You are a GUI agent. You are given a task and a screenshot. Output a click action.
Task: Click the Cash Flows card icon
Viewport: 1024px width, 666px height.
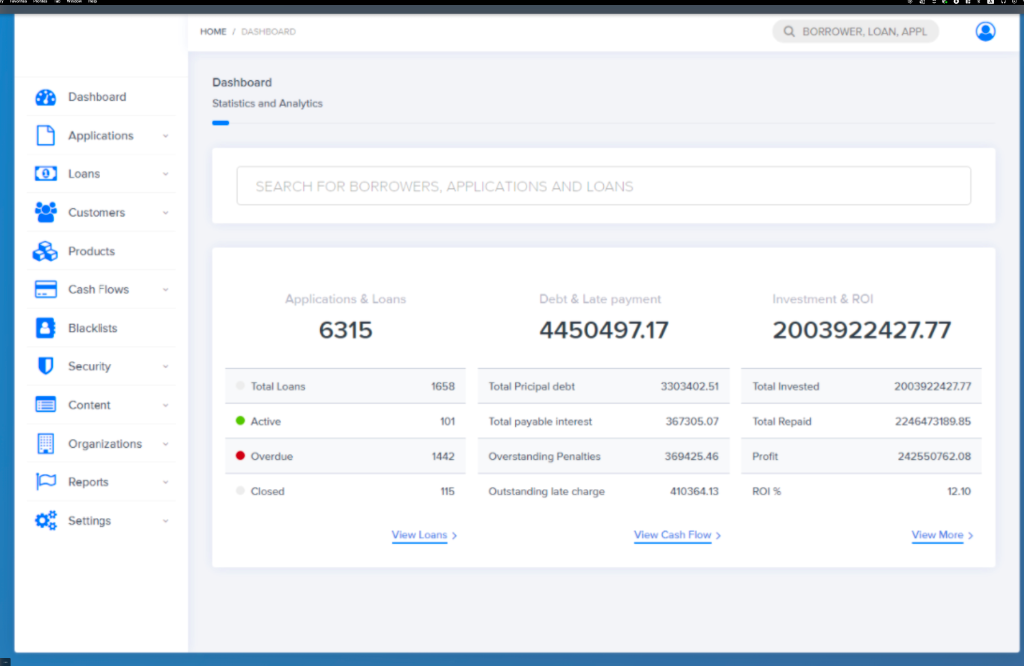(x=45, y=289)
